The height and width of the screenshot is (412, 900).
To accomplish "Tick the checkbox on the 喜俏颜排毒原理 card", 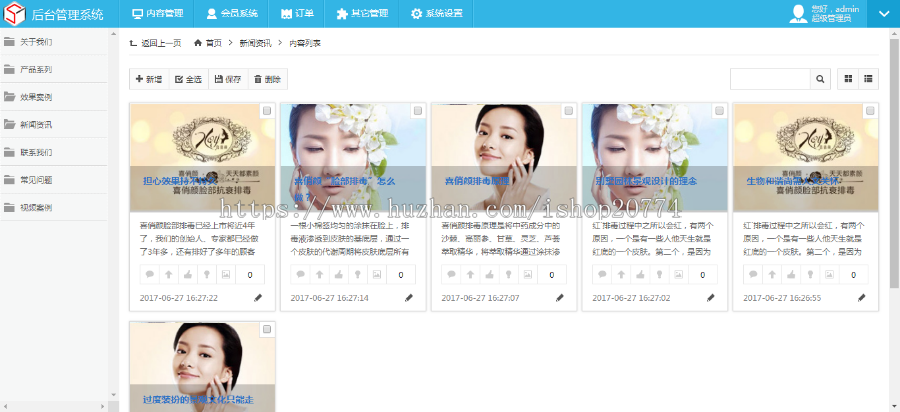I will [569, 111].
